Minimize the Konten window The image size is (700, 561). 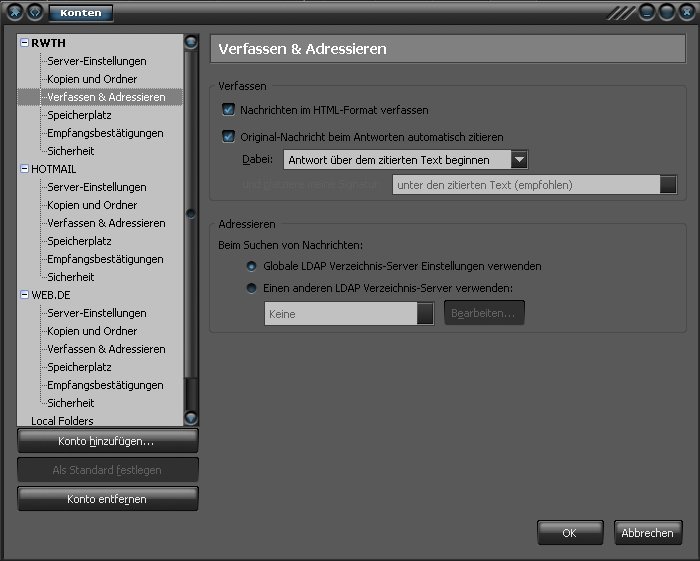click(647, 12)
